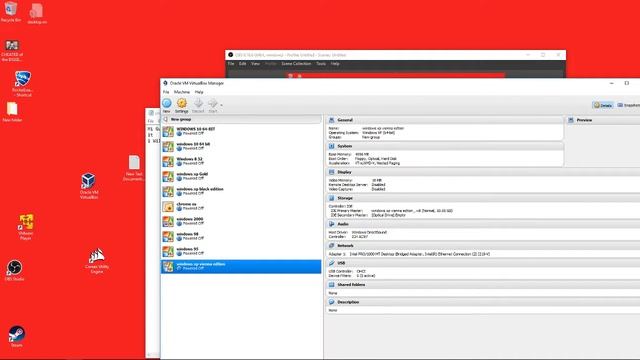Click the Preview panel header

[x=603, y=120]
